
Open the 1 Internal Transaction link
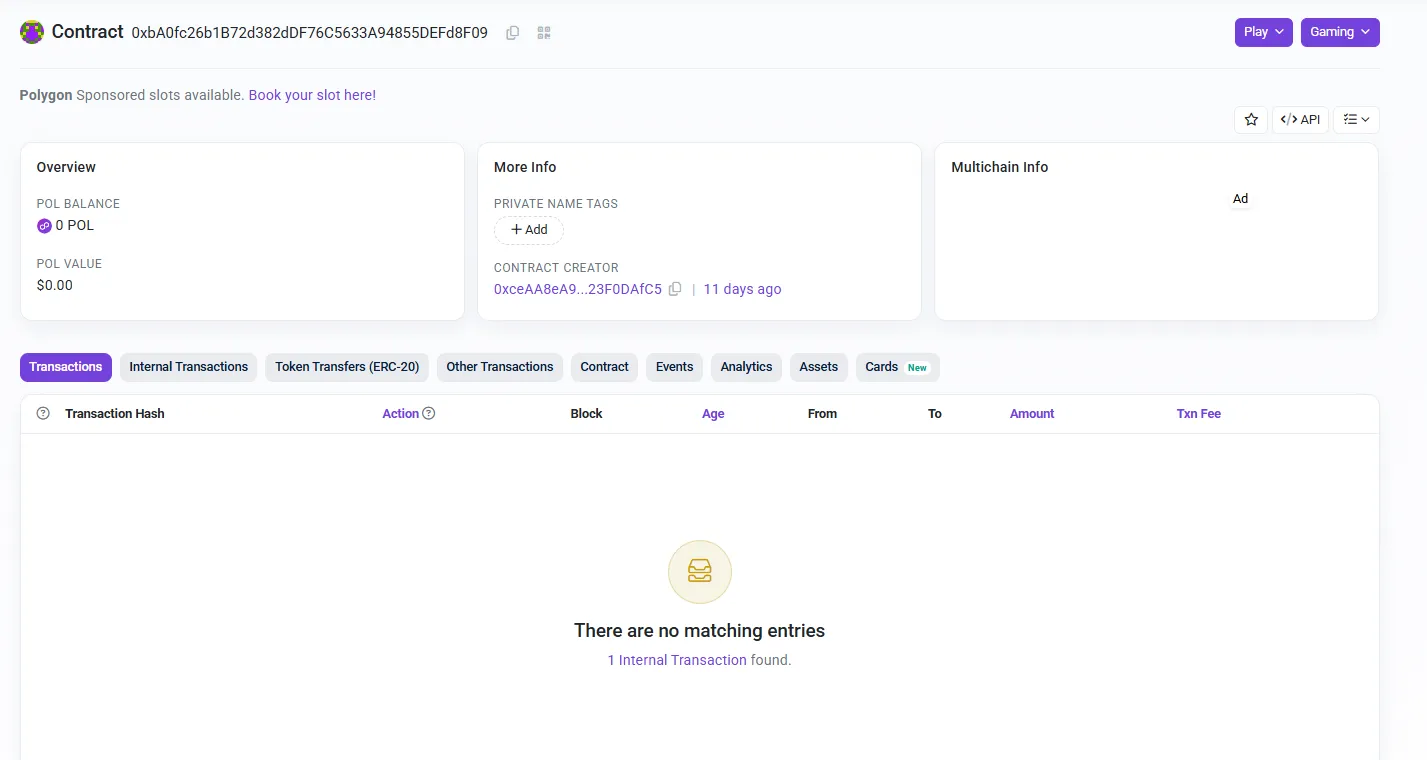click(677, 660)
